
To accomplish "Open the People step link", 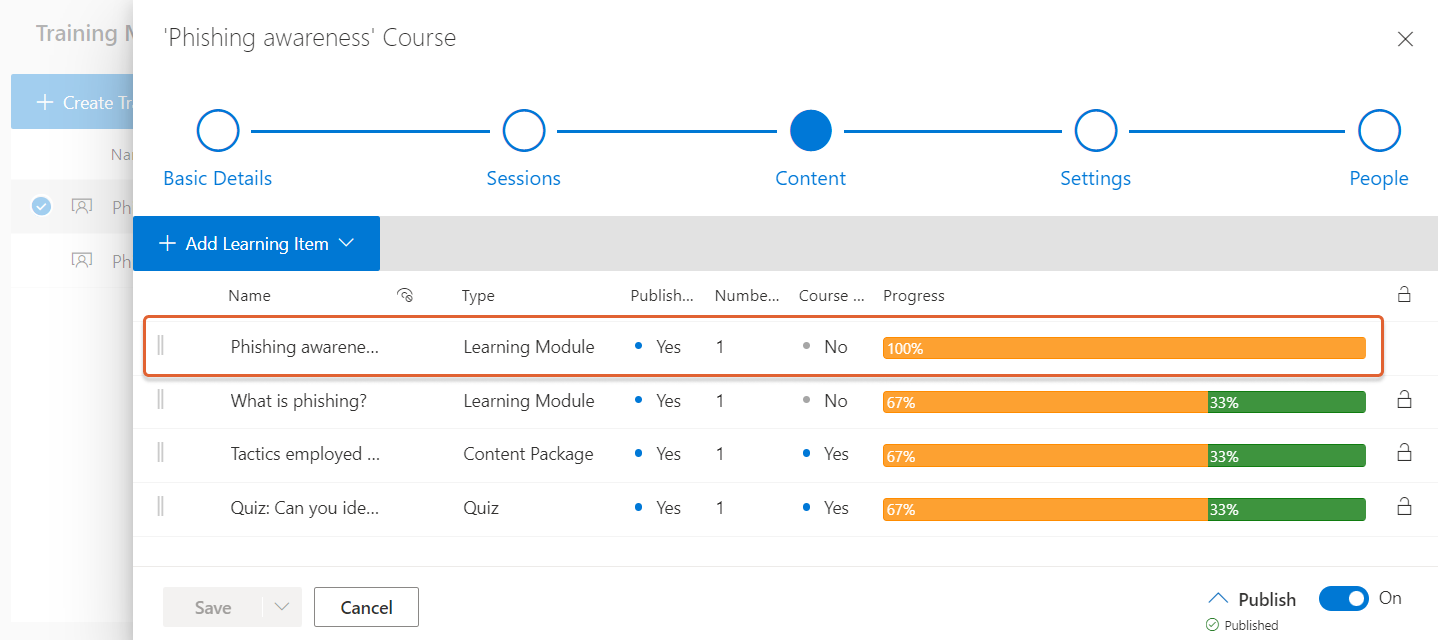I will click(1378, 178).
